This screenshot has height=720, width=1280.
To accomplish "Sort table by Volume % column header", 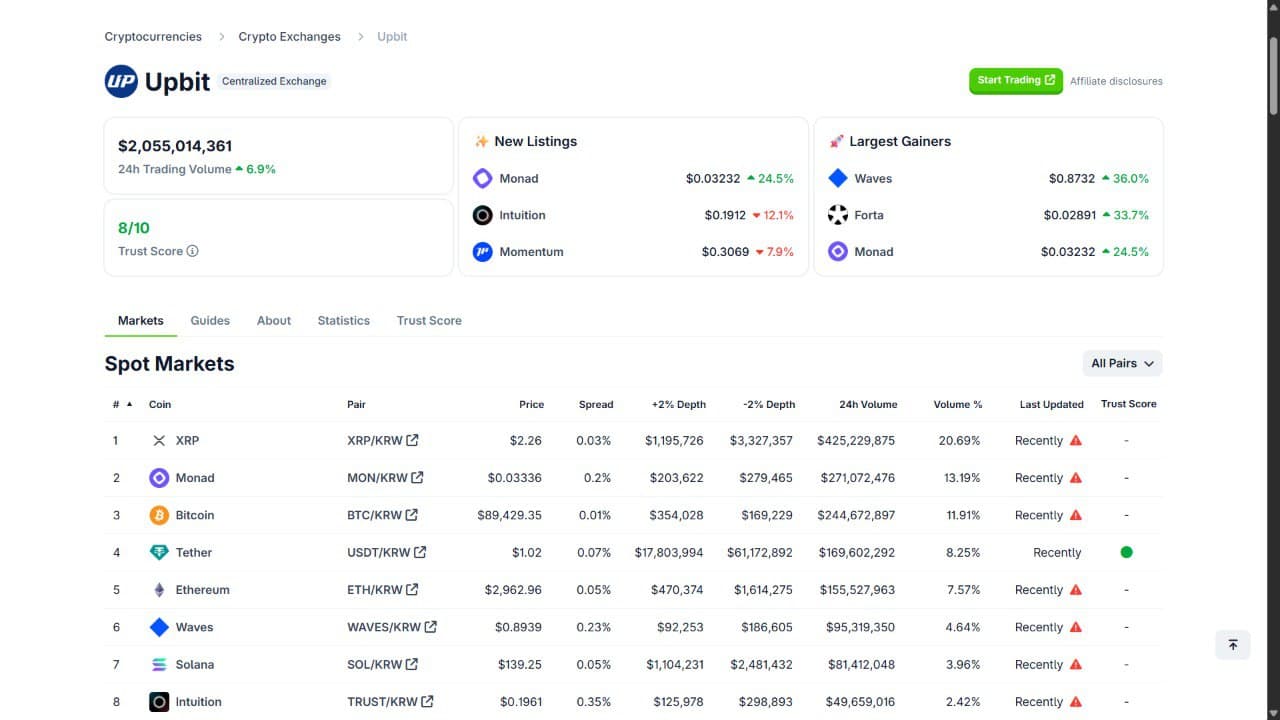I will pyautogui.click(x=958, y=404).
